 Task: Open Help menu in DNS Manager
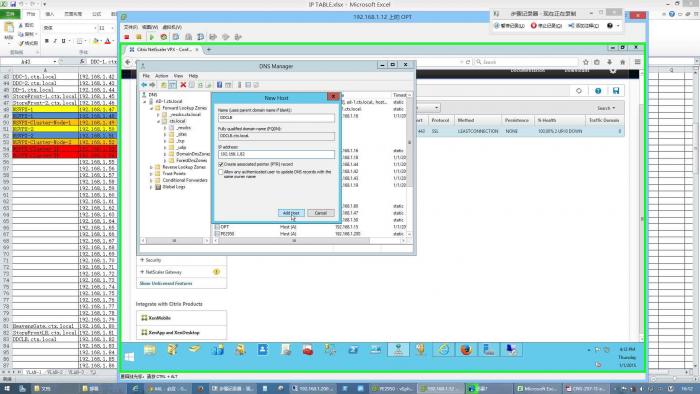(193, 76)
